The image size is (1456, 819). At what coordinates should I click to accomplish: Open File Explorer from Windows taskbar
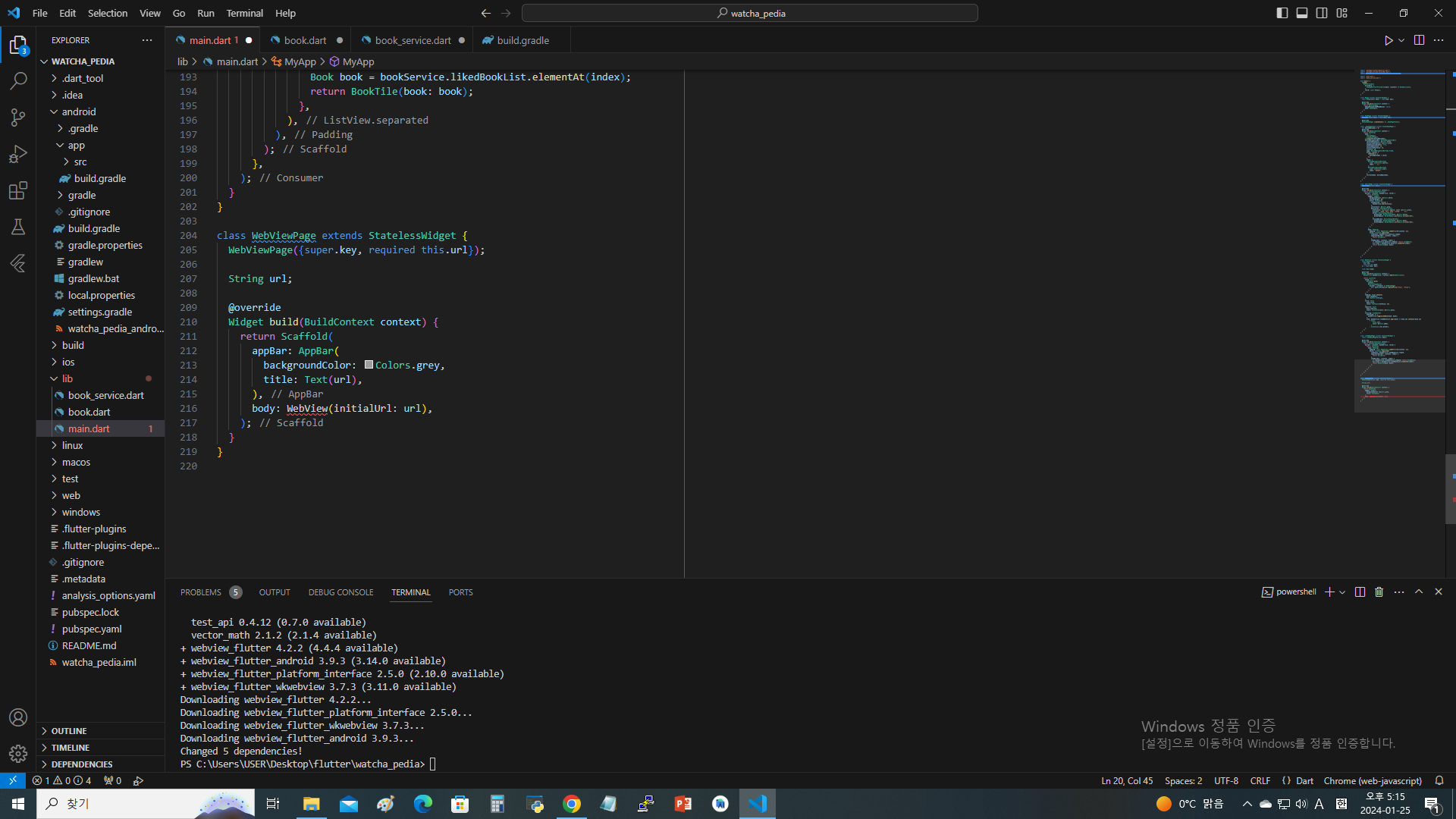pyautogui.click(x=311, y=804)
